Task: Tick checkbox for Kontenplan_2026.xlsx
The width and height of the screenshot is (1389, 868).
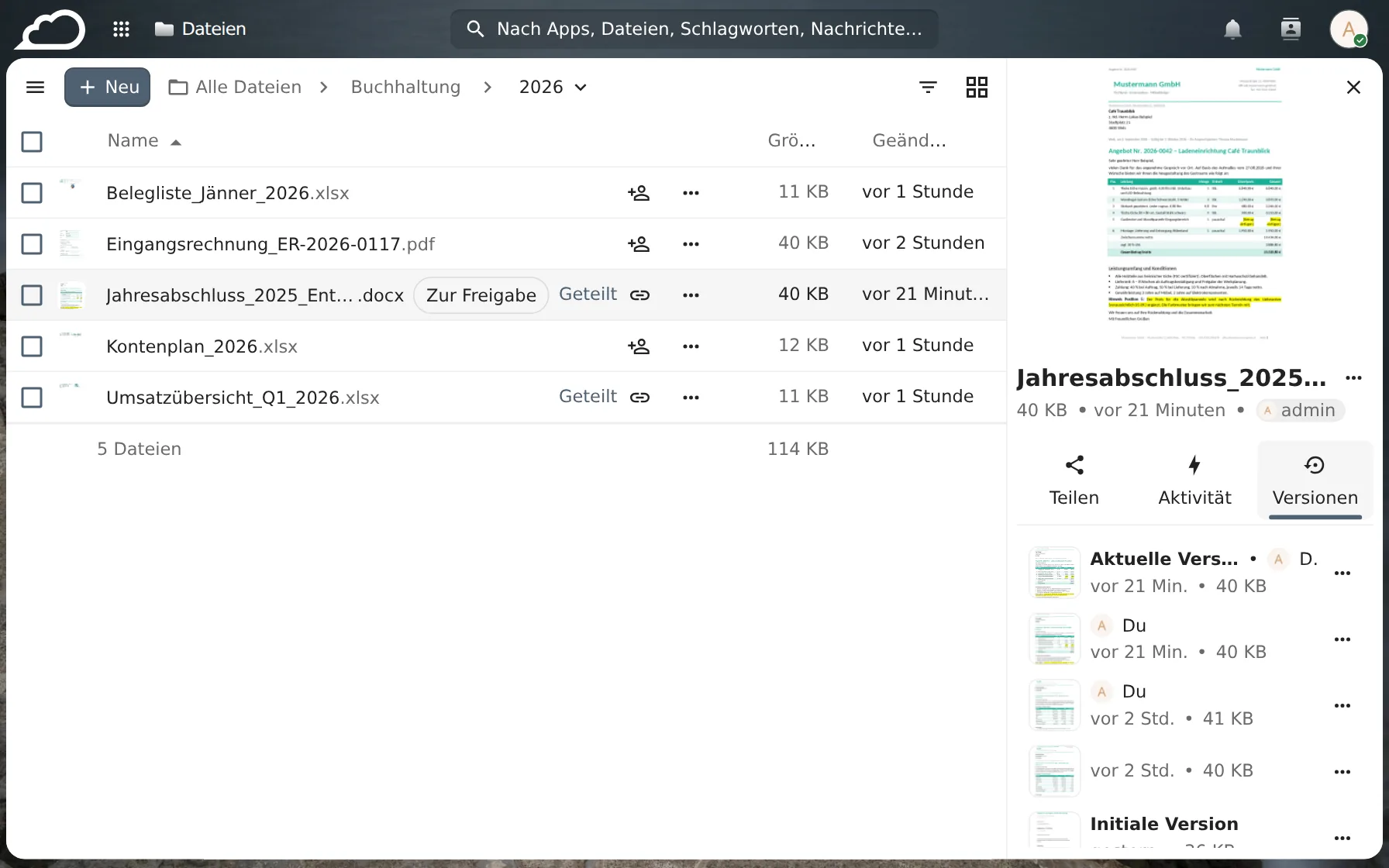Action: tap(32, 346)
